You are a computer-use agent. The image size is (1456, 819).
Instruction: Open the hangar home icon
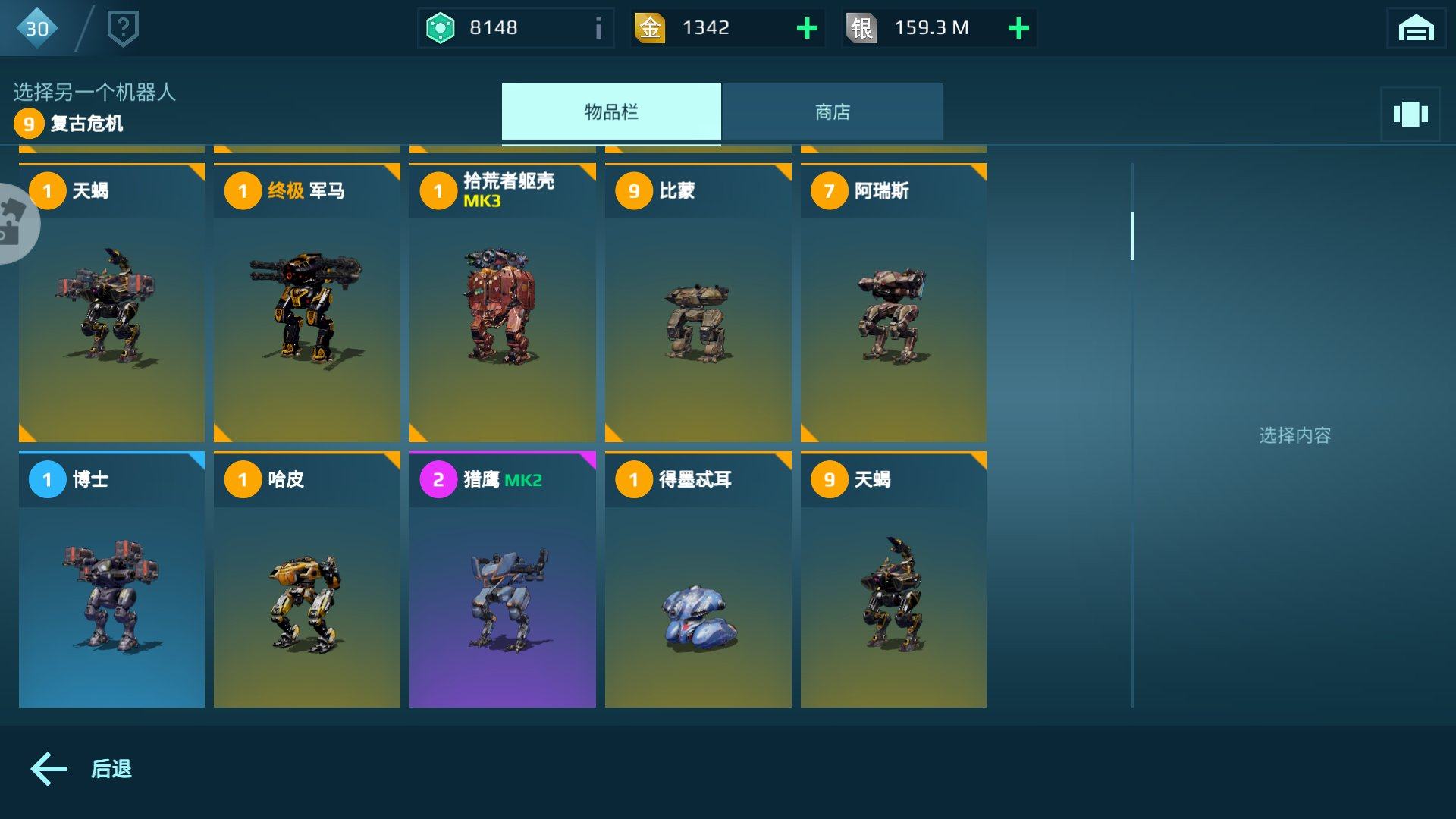click(1416, 28)
